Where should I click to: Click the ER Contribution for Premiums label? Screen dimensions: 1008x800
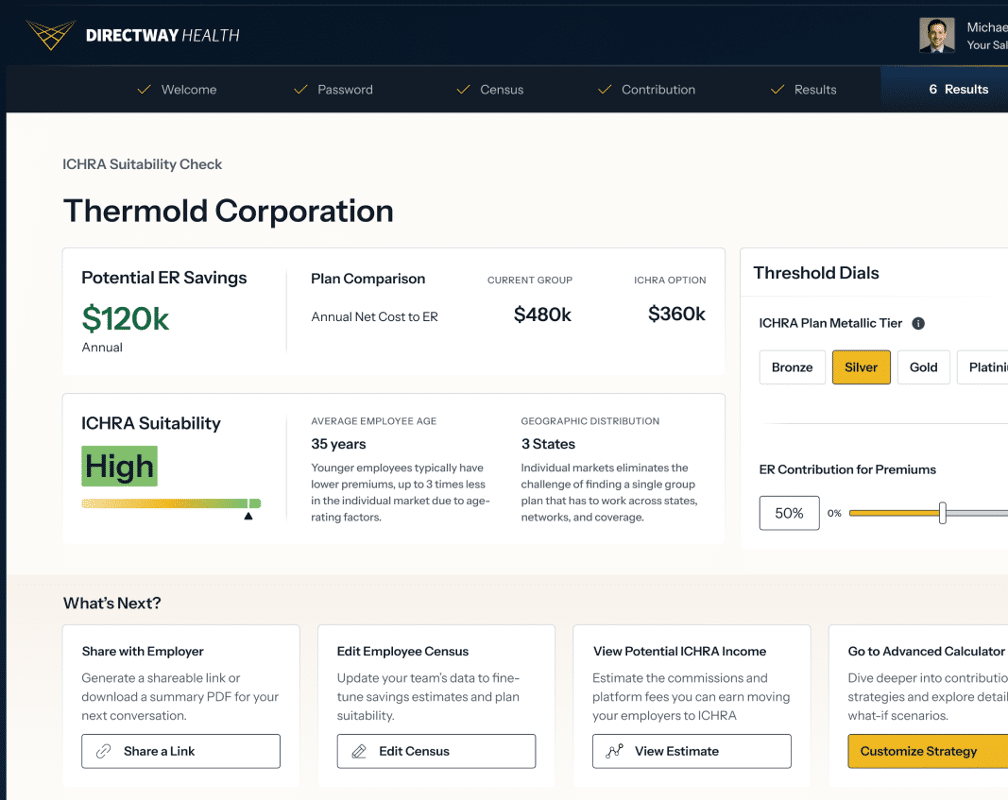(x=847, y=469)
